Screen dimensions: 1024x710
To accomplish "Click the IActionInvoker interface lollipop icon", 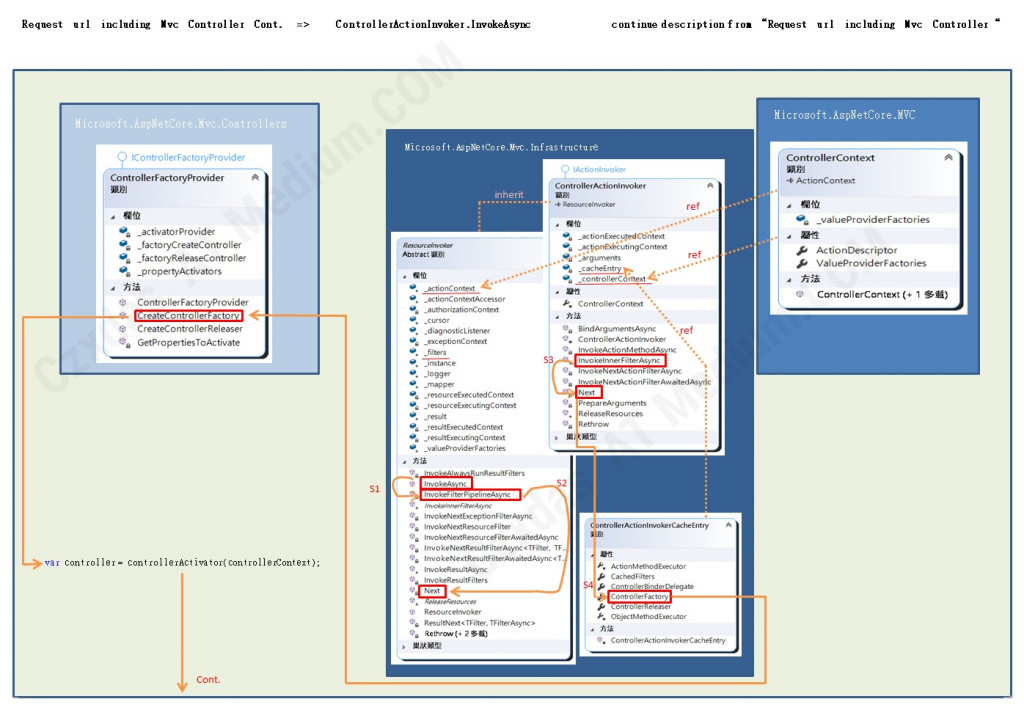I will click(565, 170).
